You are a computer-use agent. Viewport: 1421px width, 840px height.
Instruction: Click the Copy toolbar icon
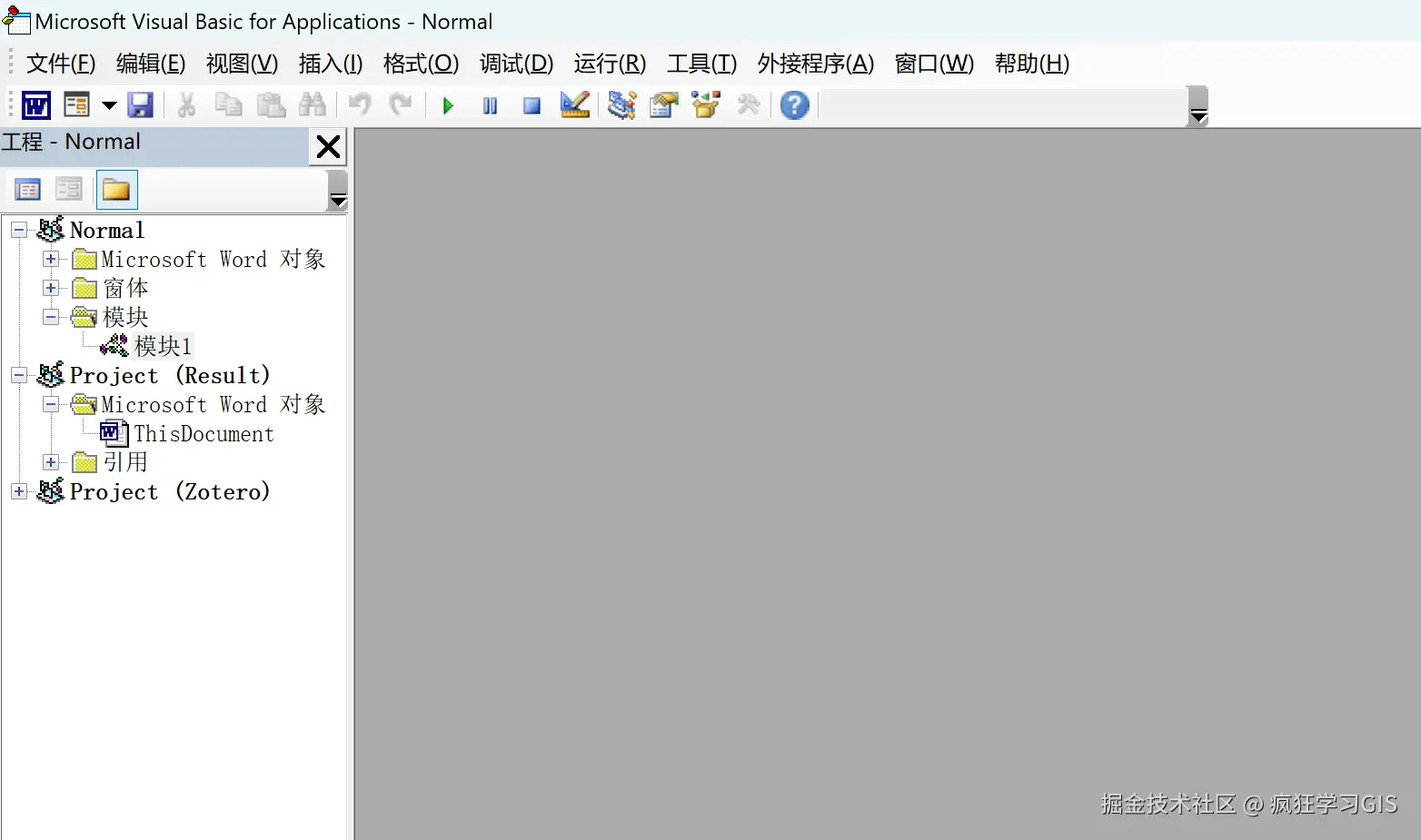tap(228, 105)
